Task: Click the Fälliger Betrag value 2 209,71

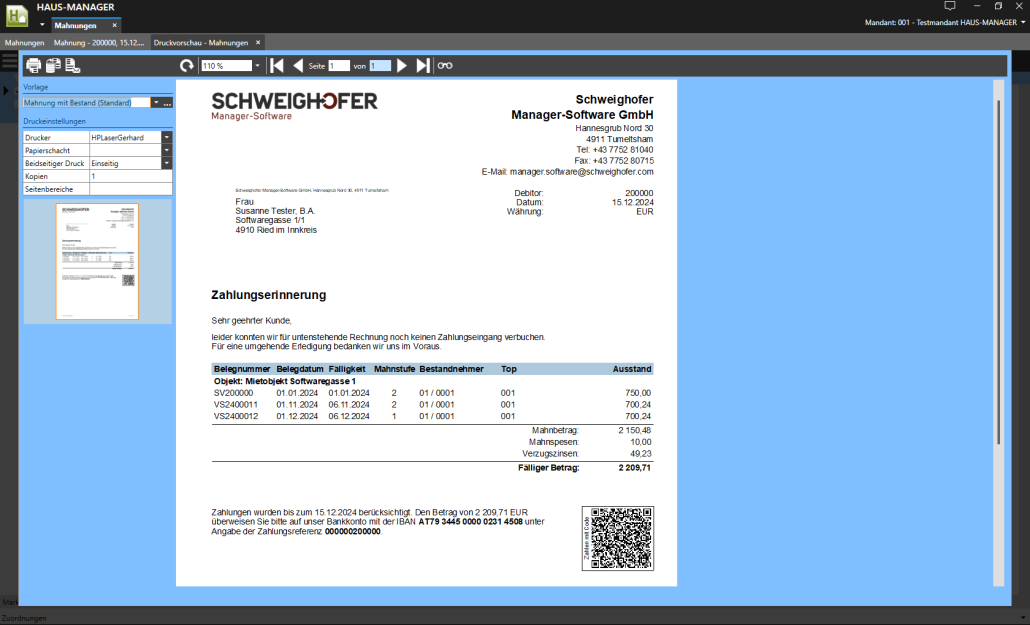Action: tap(635, 468)
